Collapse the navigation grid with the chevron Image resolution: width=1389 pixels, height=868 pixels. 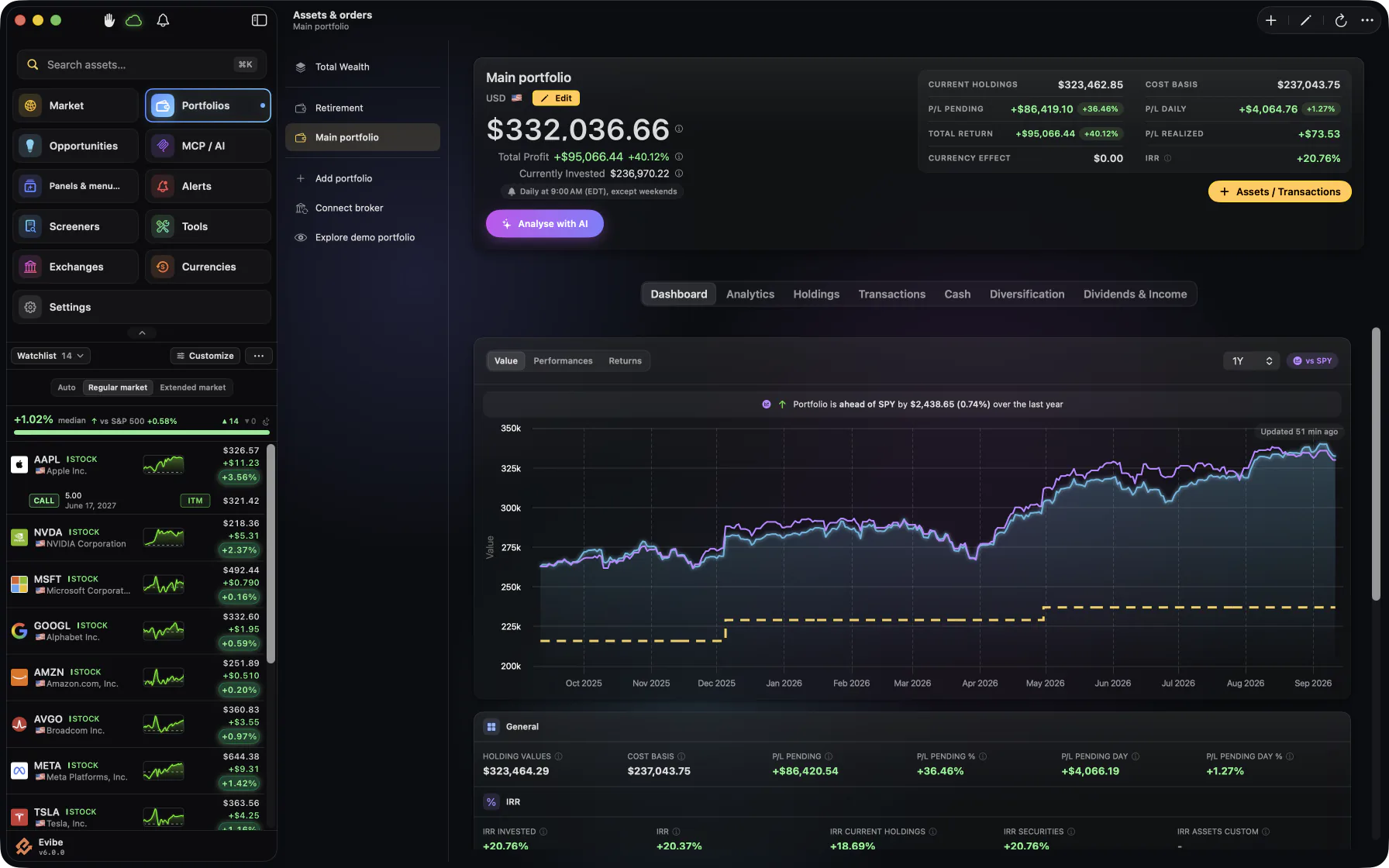(142, 332)
